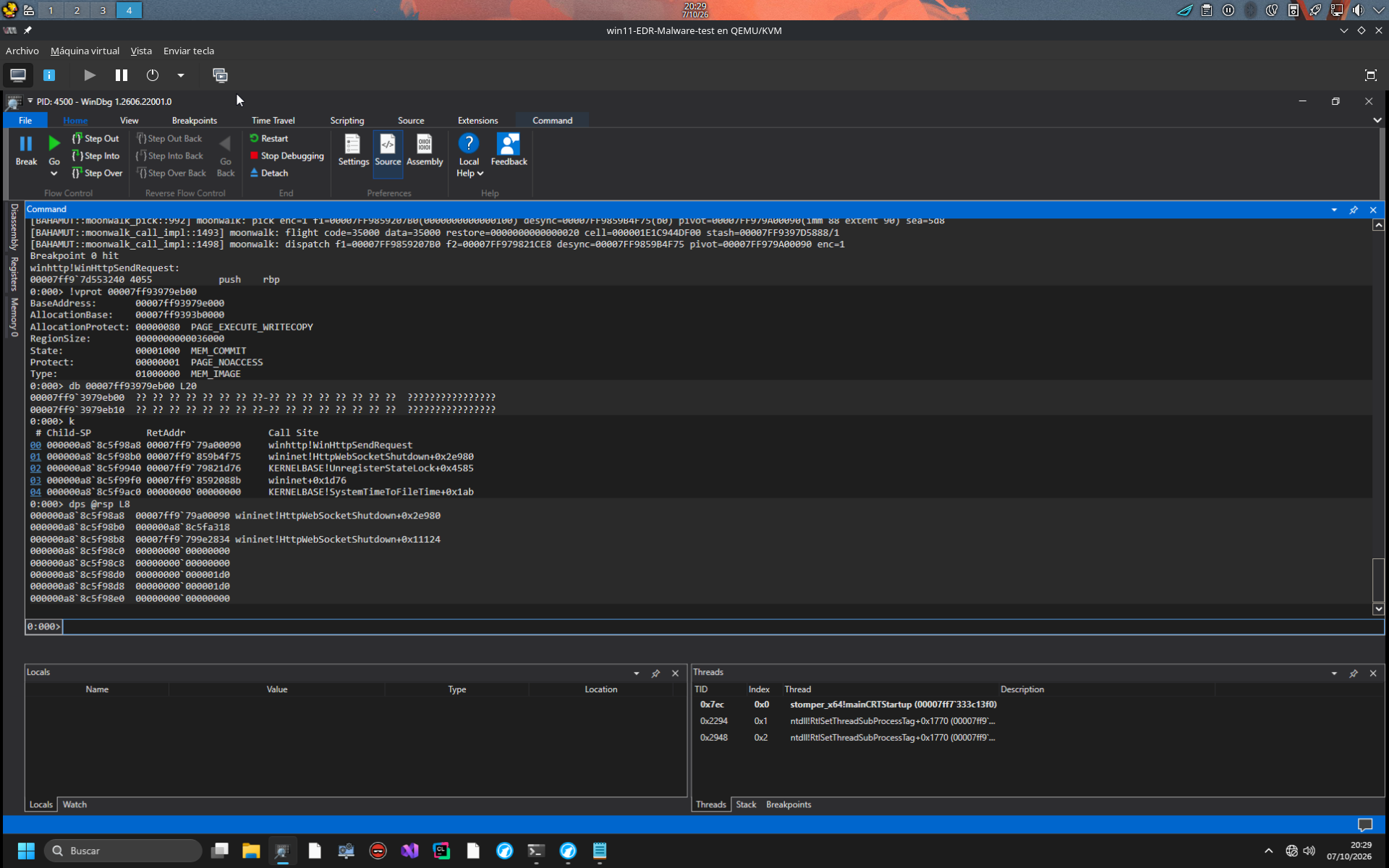Viewport: 1389px width, 868px height.
Task: Click the Go play icon
Action: tap(54, 143)
